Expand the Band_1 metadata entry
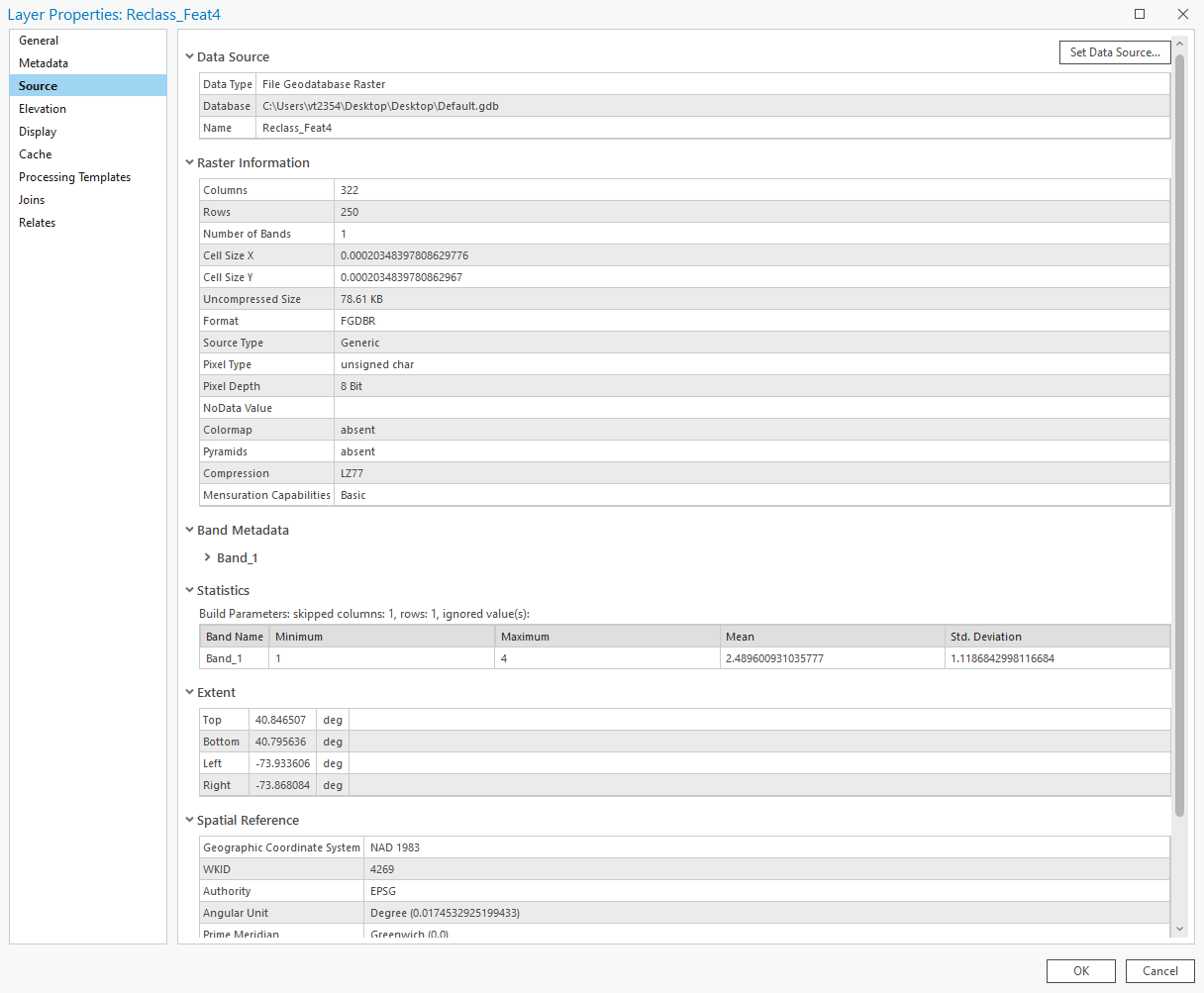This screenshot has width=1204, height=993. click(x=207, y=557)
